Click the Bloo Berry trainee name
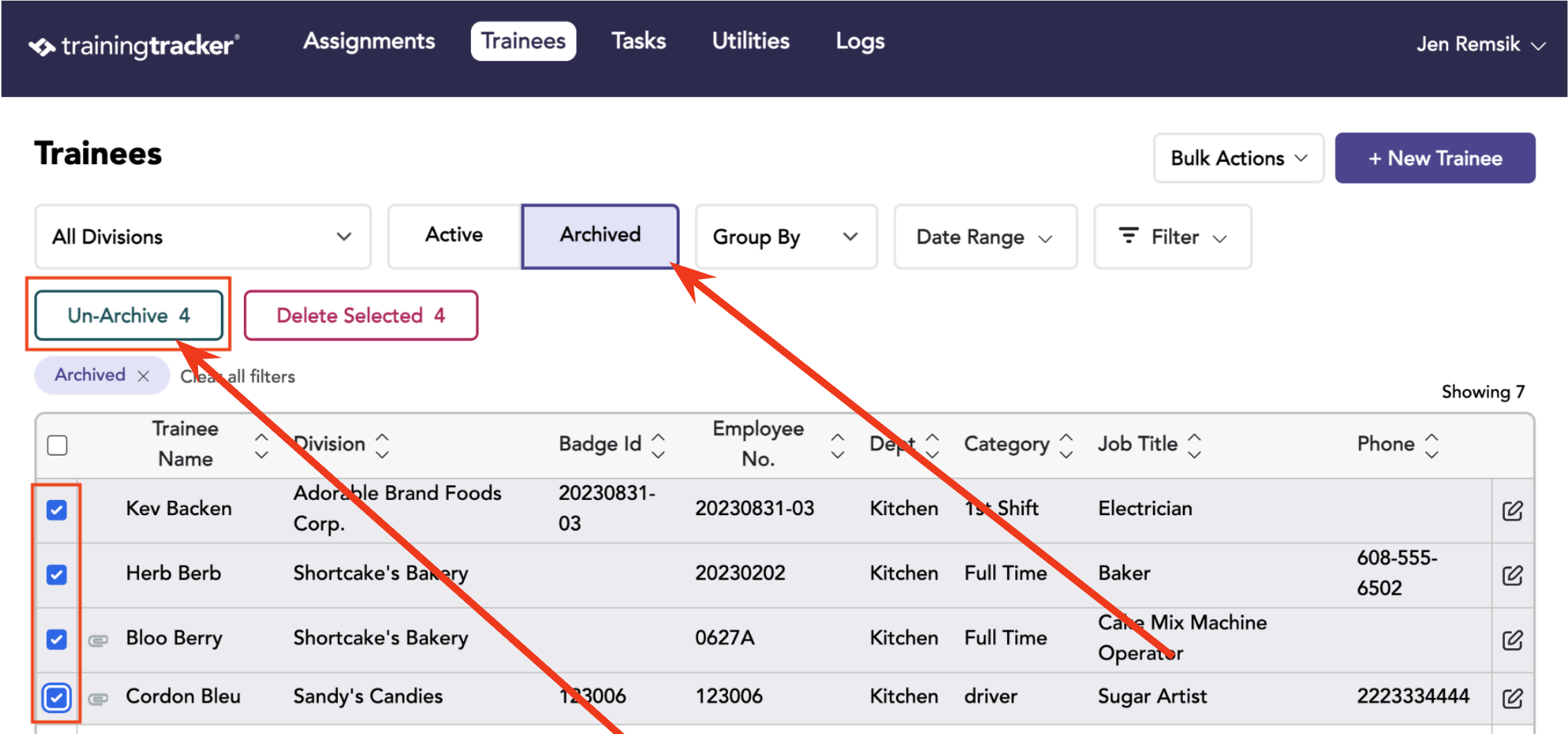The width and height of the screenshot is (1568, 734). click(174, 638)
